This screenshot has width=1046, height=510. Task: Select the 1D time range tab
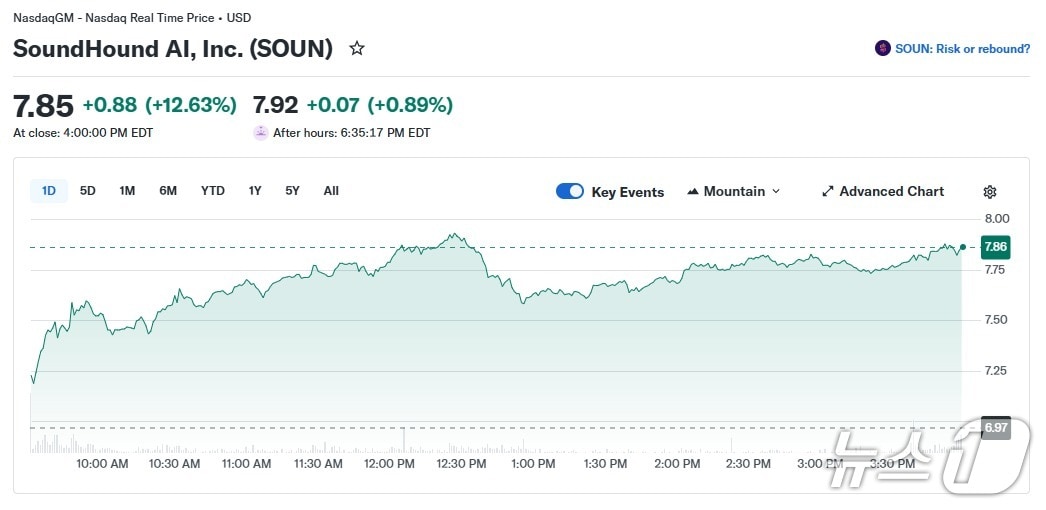48,190
